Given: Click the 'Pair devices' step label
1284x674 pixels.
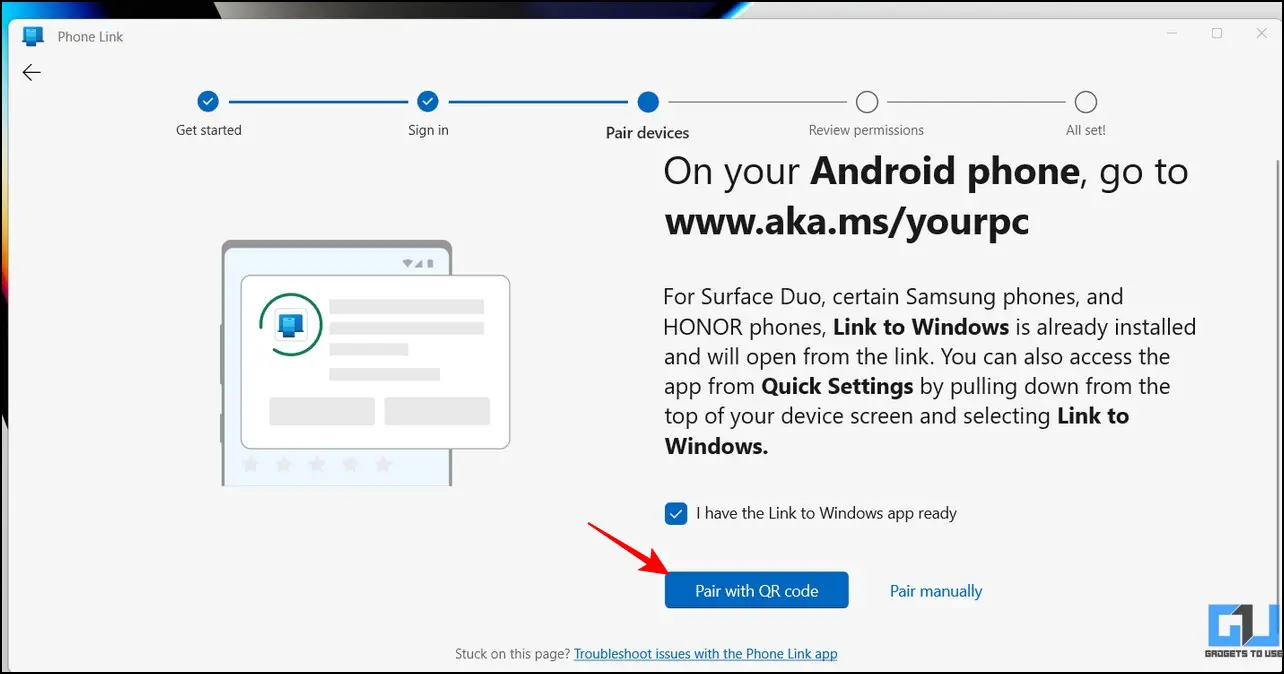Looking at the screenshot, I should [648, 132].
